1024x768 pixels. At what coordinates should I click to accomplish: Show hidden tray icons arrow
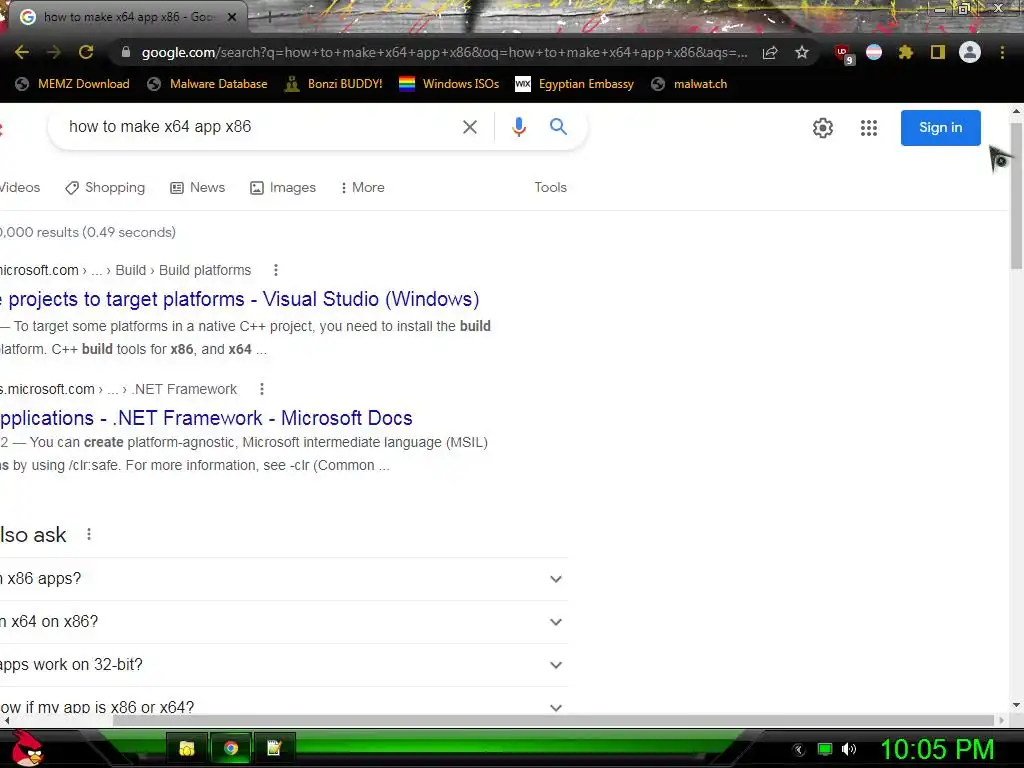click(799, 750)
